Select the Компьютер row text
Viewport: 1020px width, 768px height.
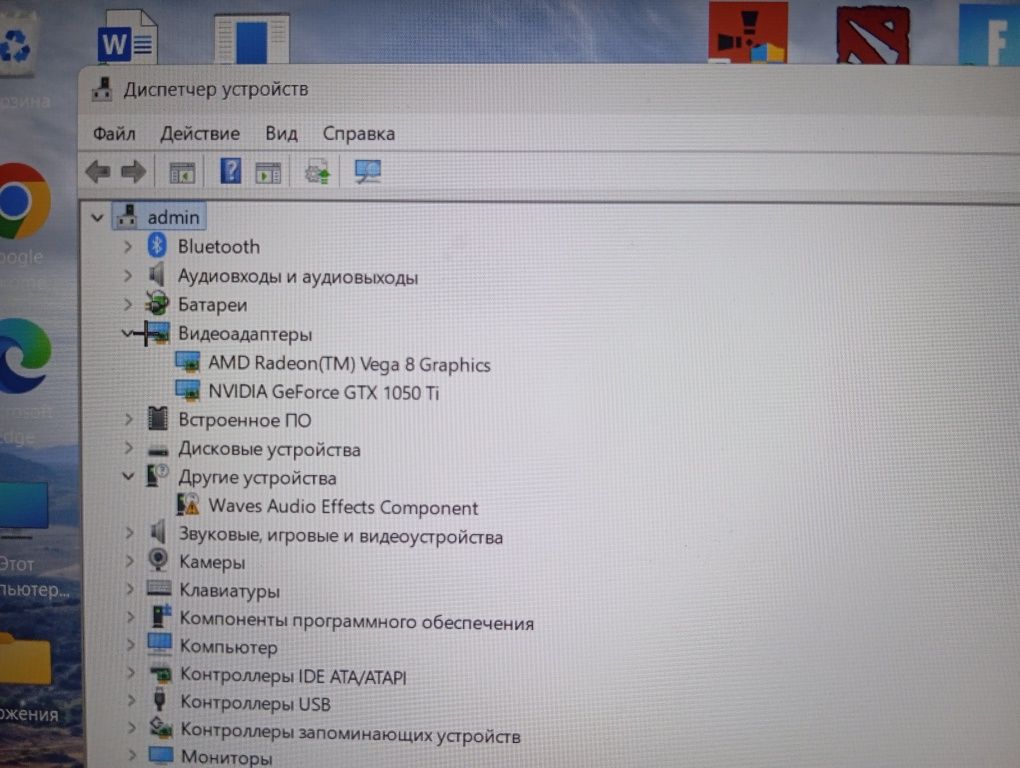[228, 647]
